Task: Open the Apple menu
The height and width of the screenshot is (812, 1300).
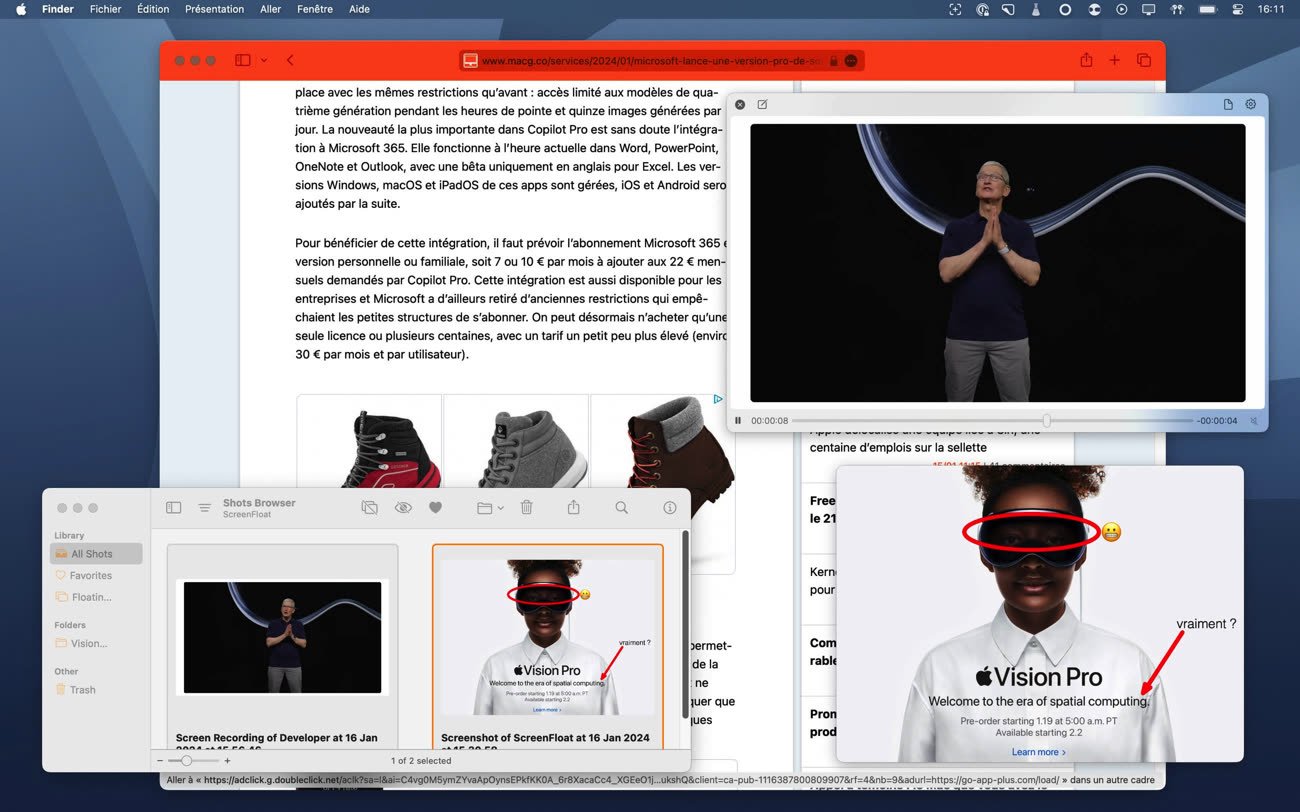Action: coord(21,9)
